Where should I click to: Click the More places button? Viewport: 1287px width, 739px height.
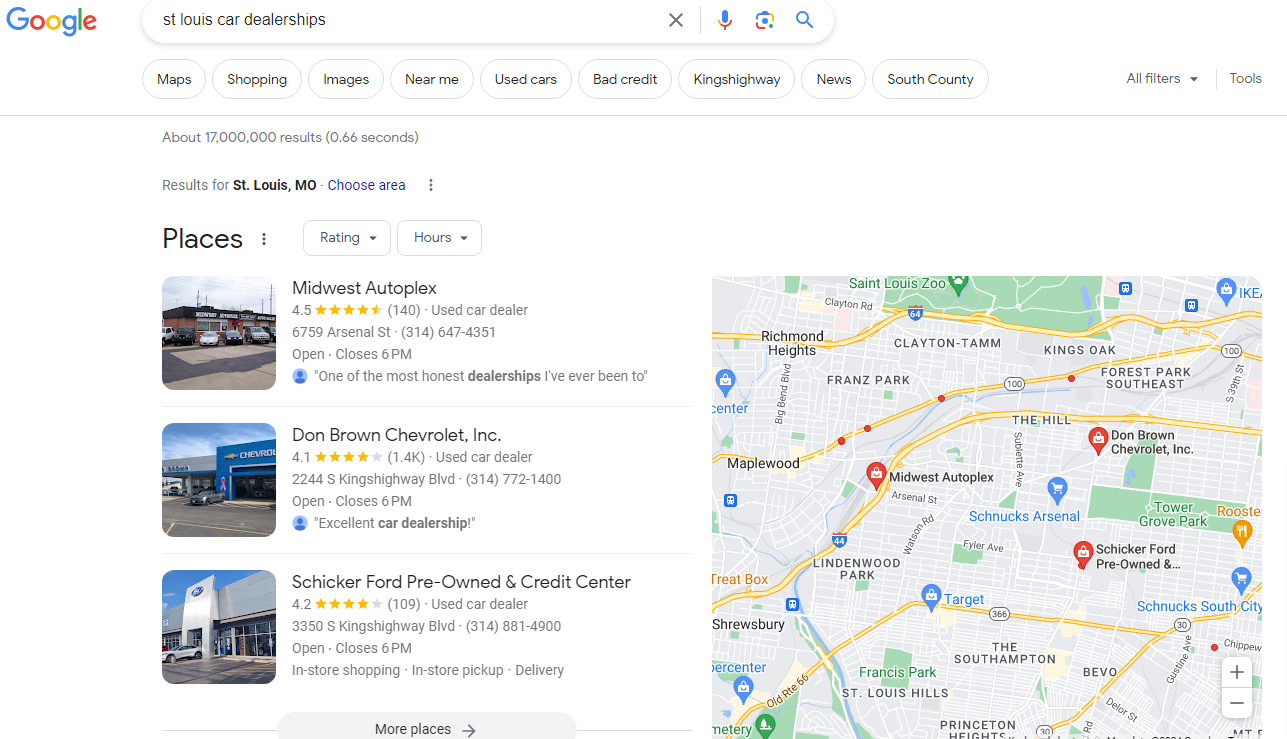(x=426, y=728)
